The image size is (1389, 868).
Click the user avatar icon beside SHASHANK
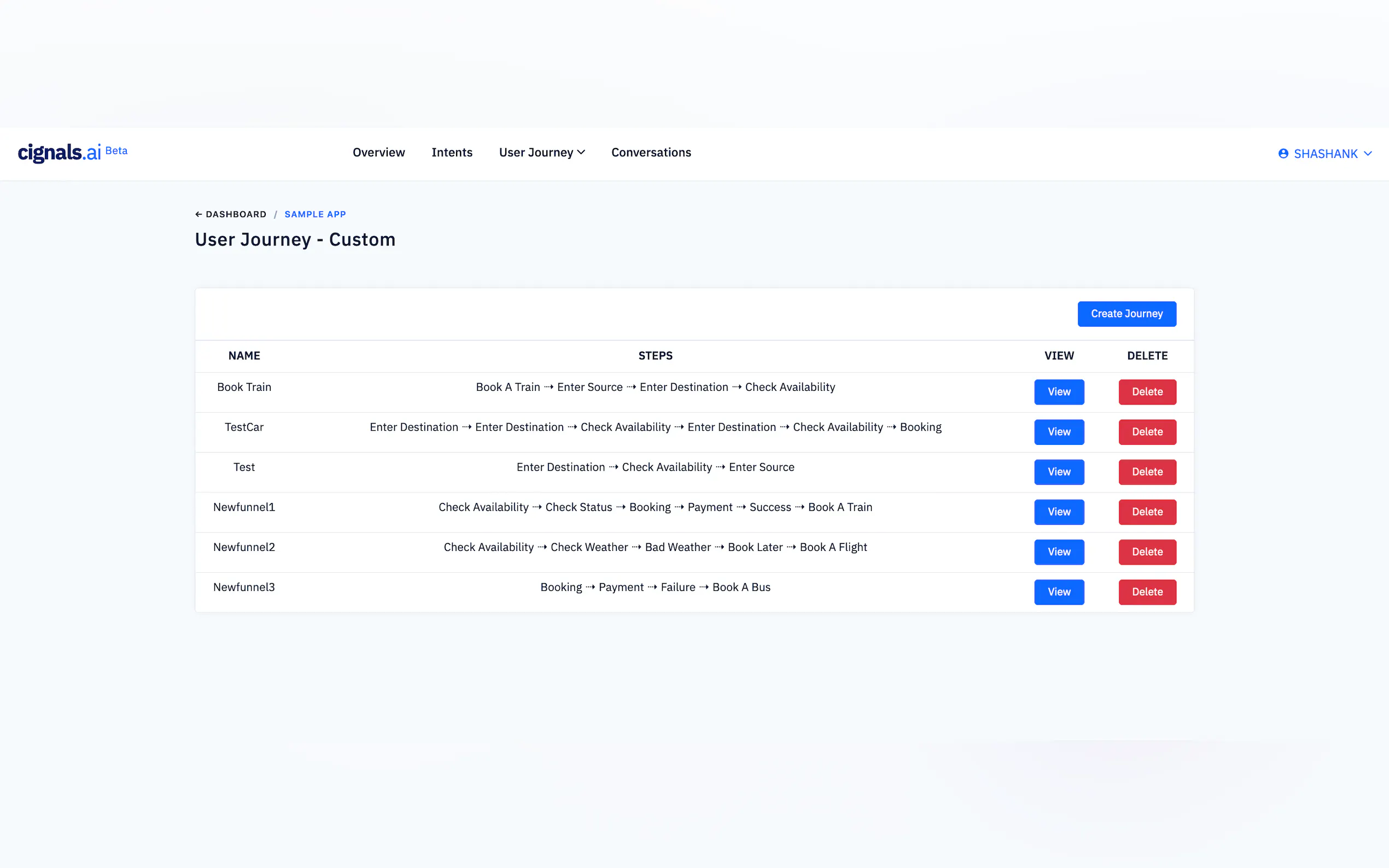coord(1283,153)
